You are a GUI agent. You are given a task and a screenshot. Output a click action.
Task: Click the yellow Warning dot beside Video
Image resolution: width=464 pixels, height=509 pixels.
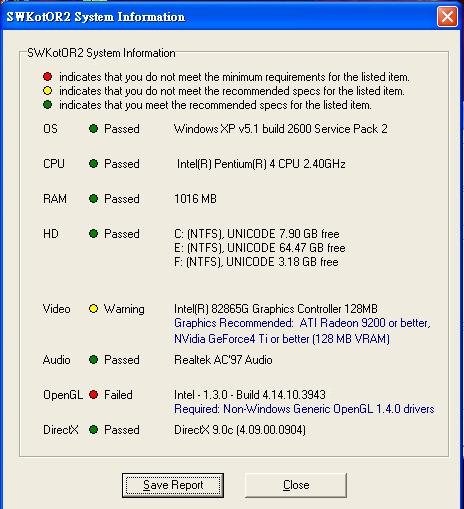click(94, 309)
